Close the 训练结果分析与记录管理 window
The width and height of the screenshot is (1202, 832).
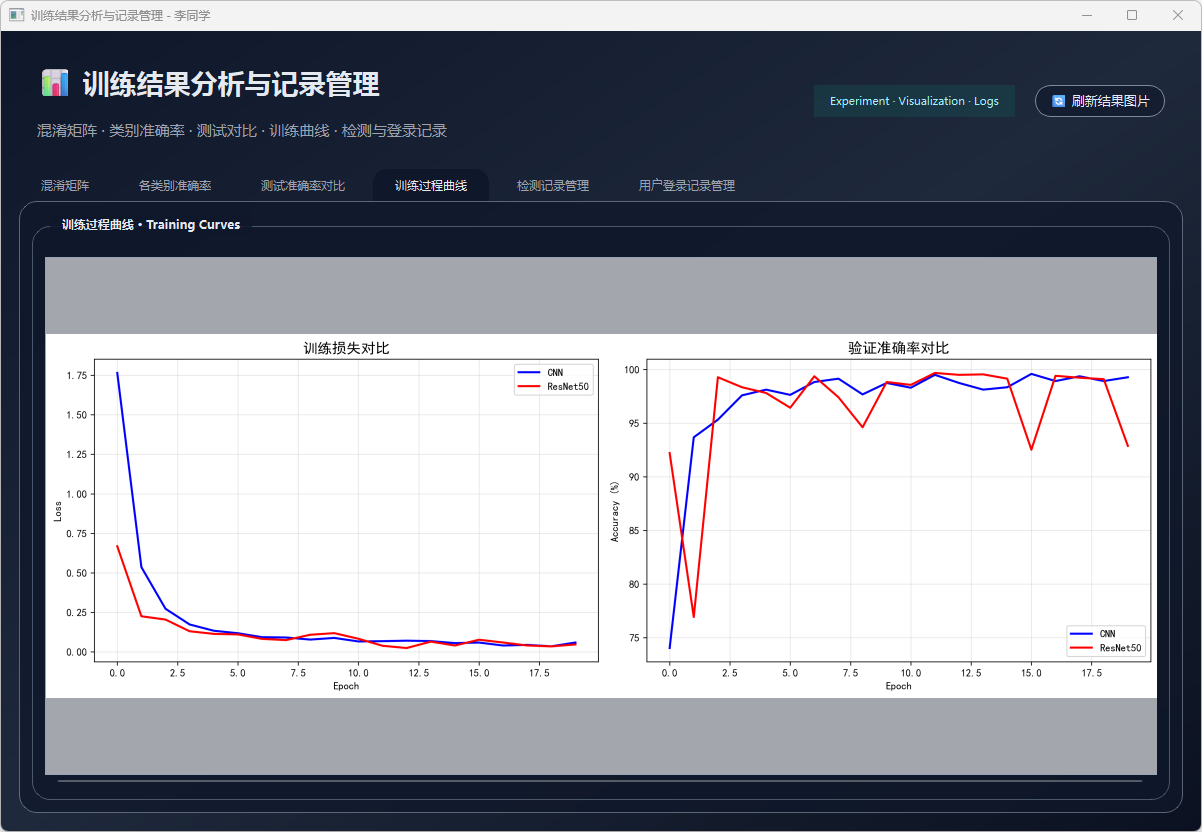[1177, 16]
